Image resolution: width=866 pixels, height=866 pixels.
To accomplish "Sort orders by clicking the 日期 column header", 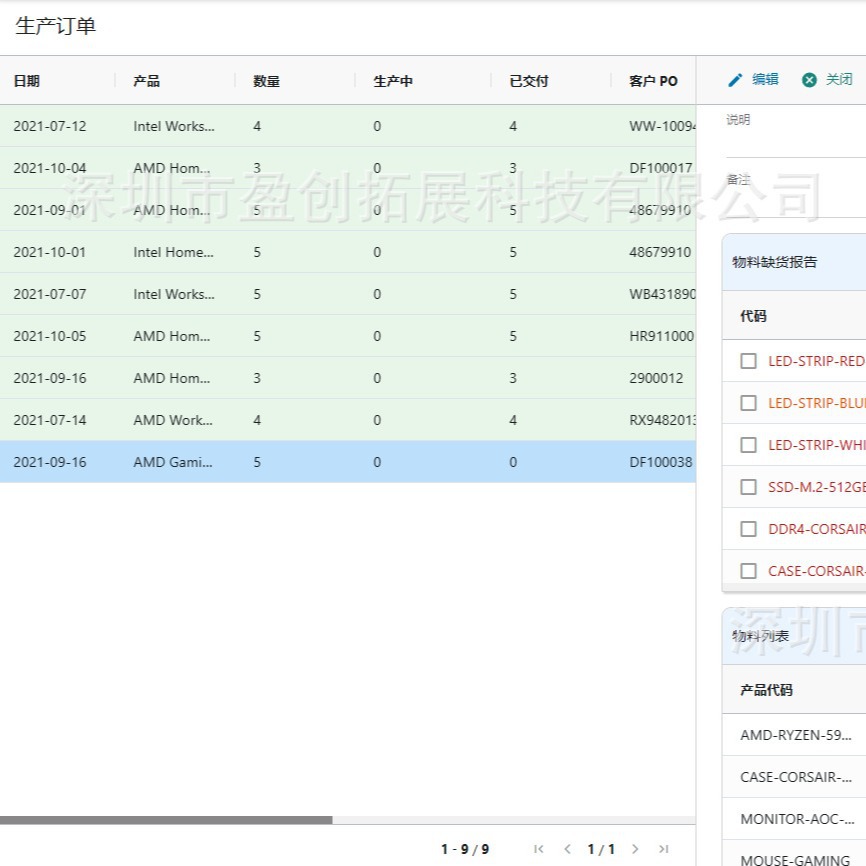I will tap(22, 81).
